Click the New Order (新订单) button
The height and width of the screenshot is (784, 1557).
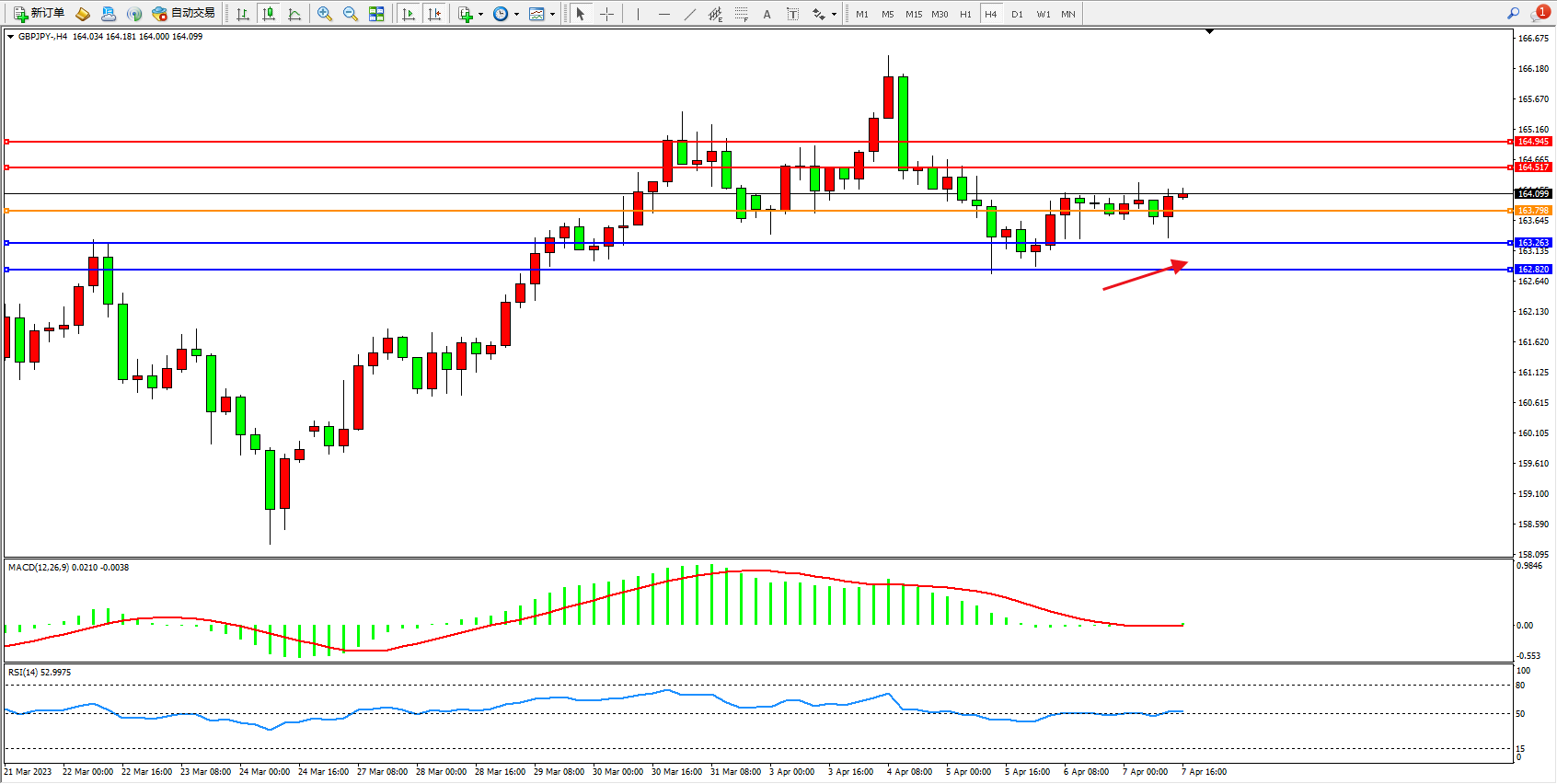pyautogui.click(x=39, y=14)
